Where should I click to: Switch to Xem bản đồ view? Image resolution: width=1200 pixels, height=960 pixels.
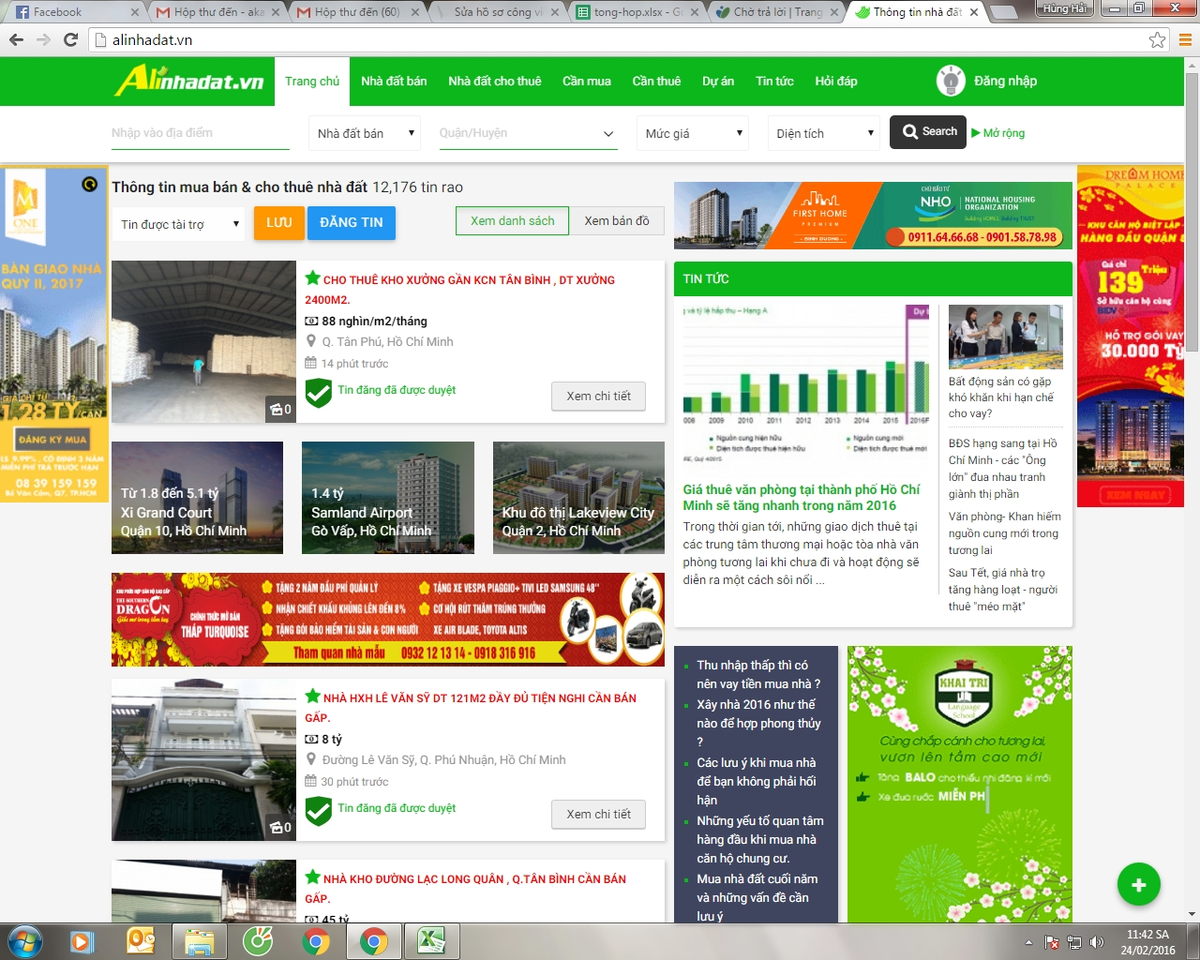pos(617,221)
